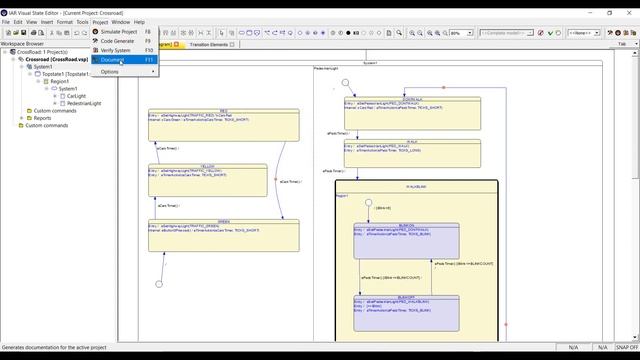Screen dimensions: 640x360
Task: Open the Window menu
Action: pos(120,22)
